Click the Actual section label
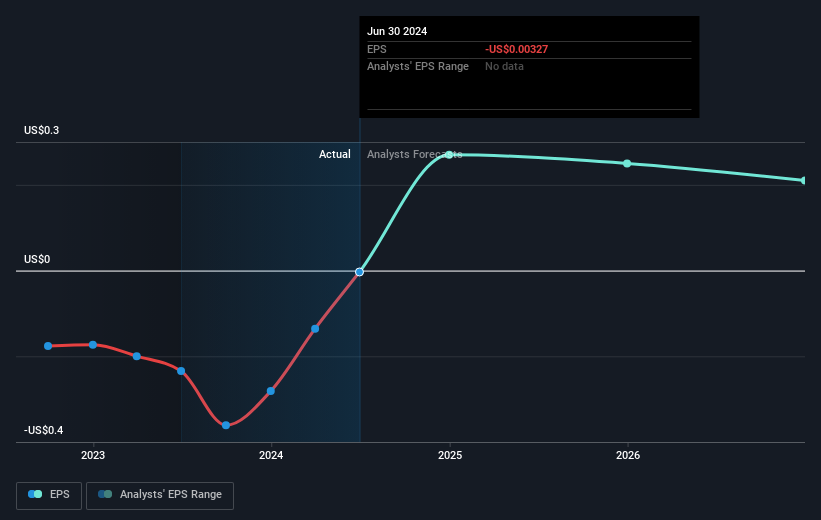Image resolution: width=821 pixels, height=520 pixels. (335, 154)
